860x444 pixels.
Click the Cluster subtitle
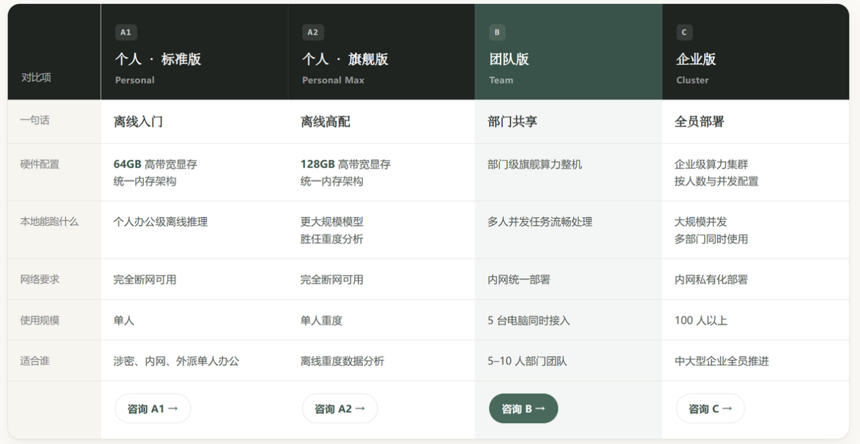[692, 80]
